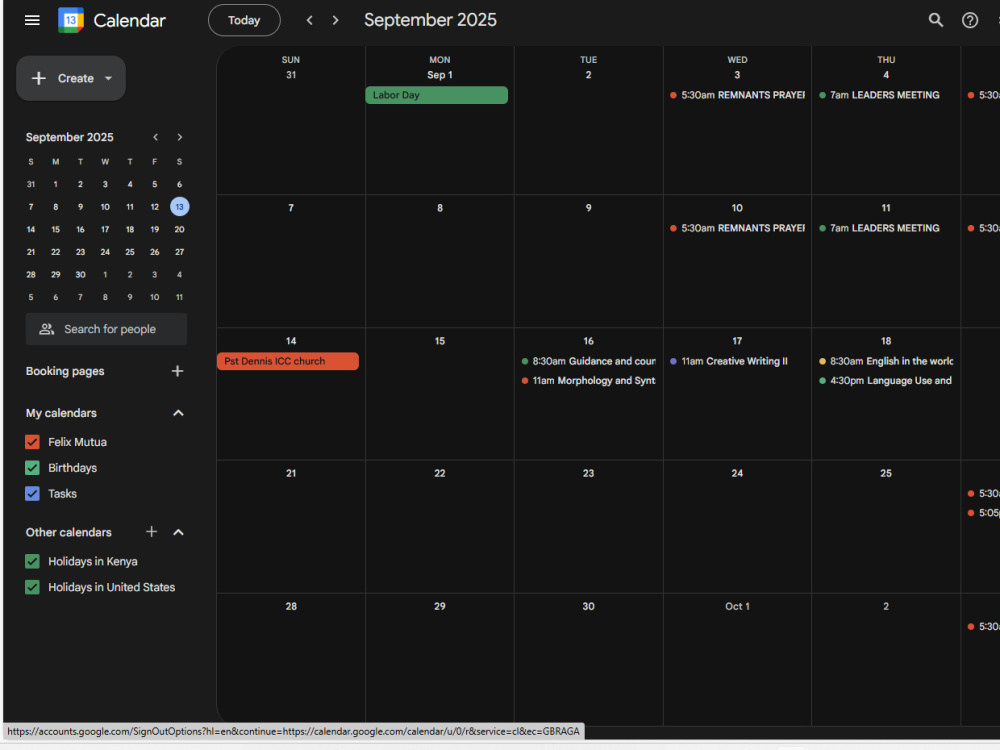1000x750 pixels.
Task: Open day 24 in month grid
Action: click(x=737, y=473)
